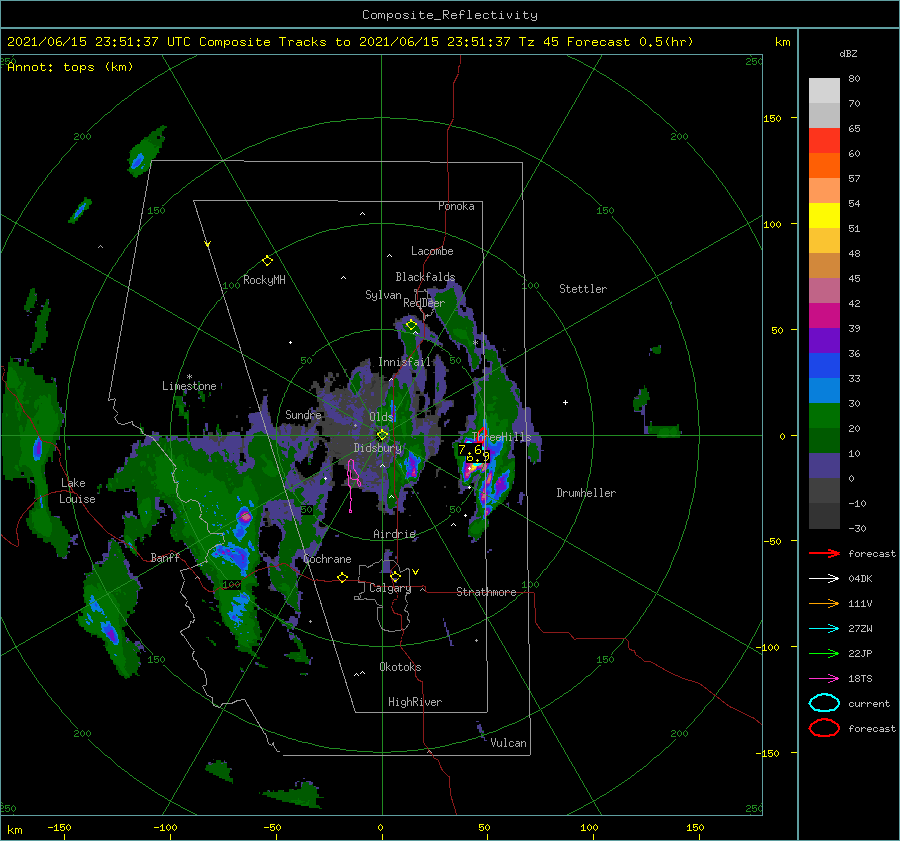Click the yellow diamond marker below RedDeer

(411, 325)
